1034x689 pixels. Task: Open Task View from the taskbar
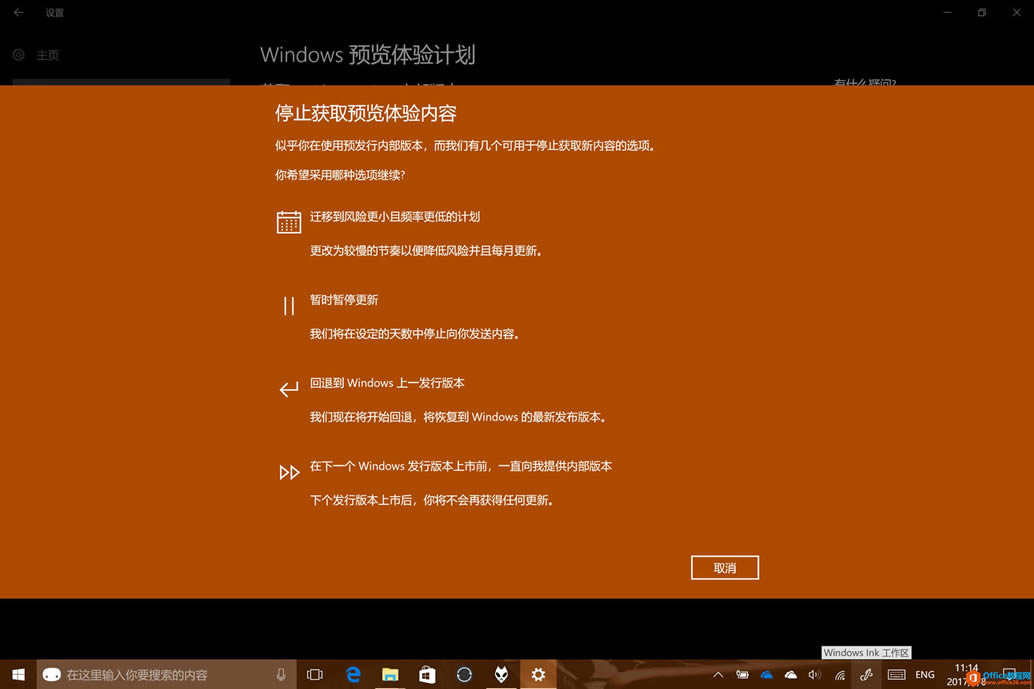pos(315,675)
